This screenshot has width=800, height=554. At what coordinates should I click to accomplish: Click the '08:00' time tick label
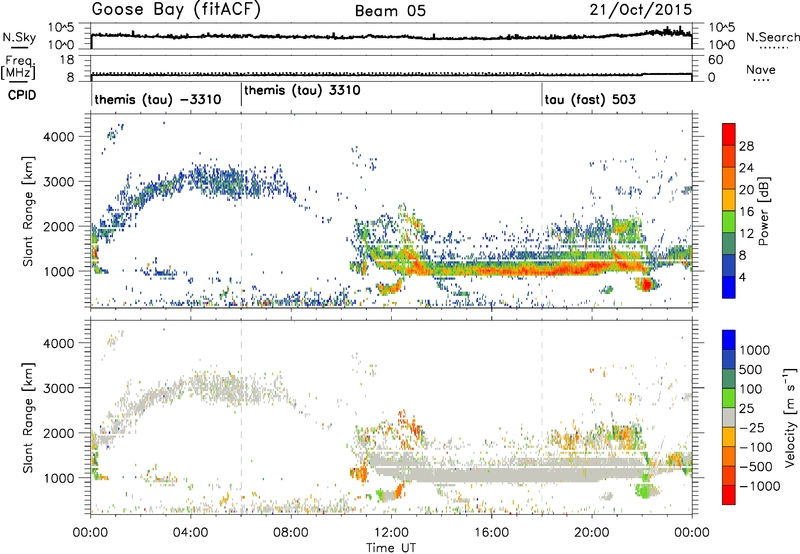pyautogui.click(x=291, y=533)
